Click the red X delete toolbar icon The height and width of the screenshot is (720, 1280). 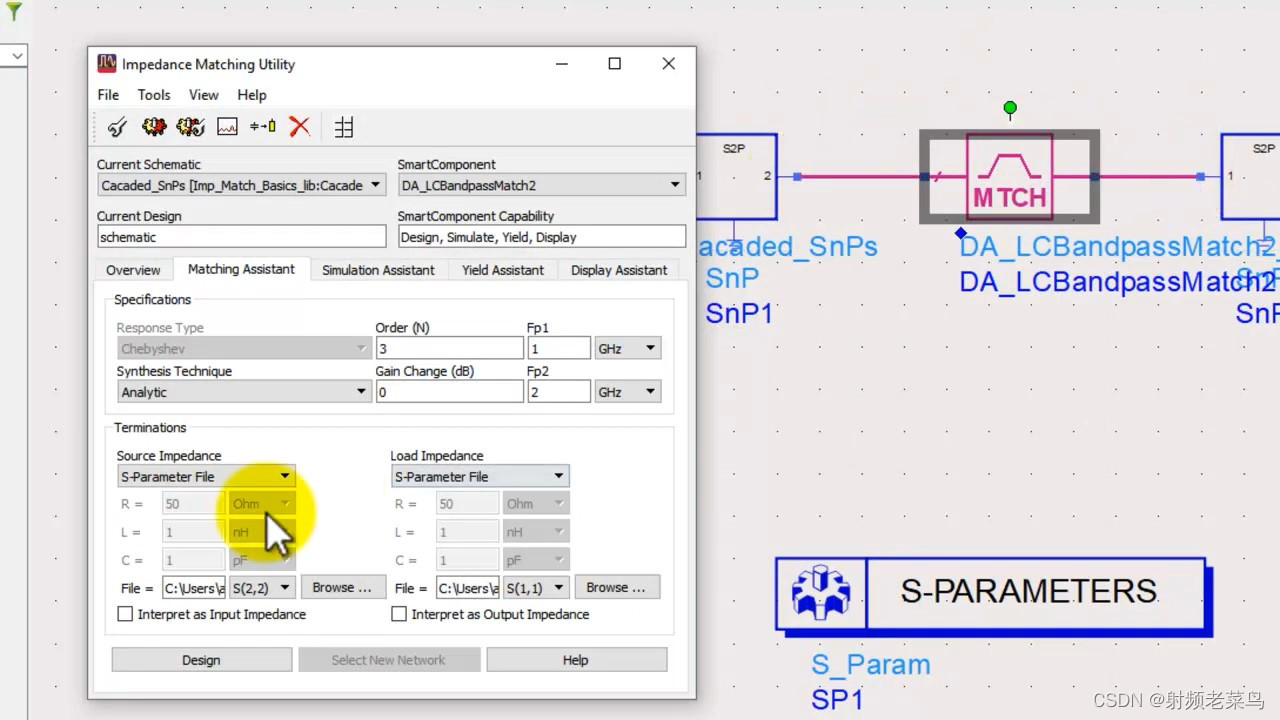[x=299, y=127]
